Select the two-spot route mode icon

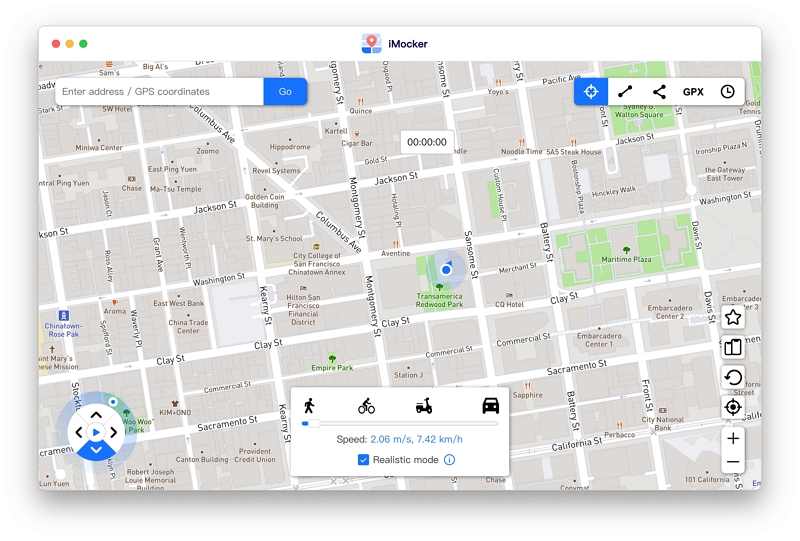[x=625, y=92]
